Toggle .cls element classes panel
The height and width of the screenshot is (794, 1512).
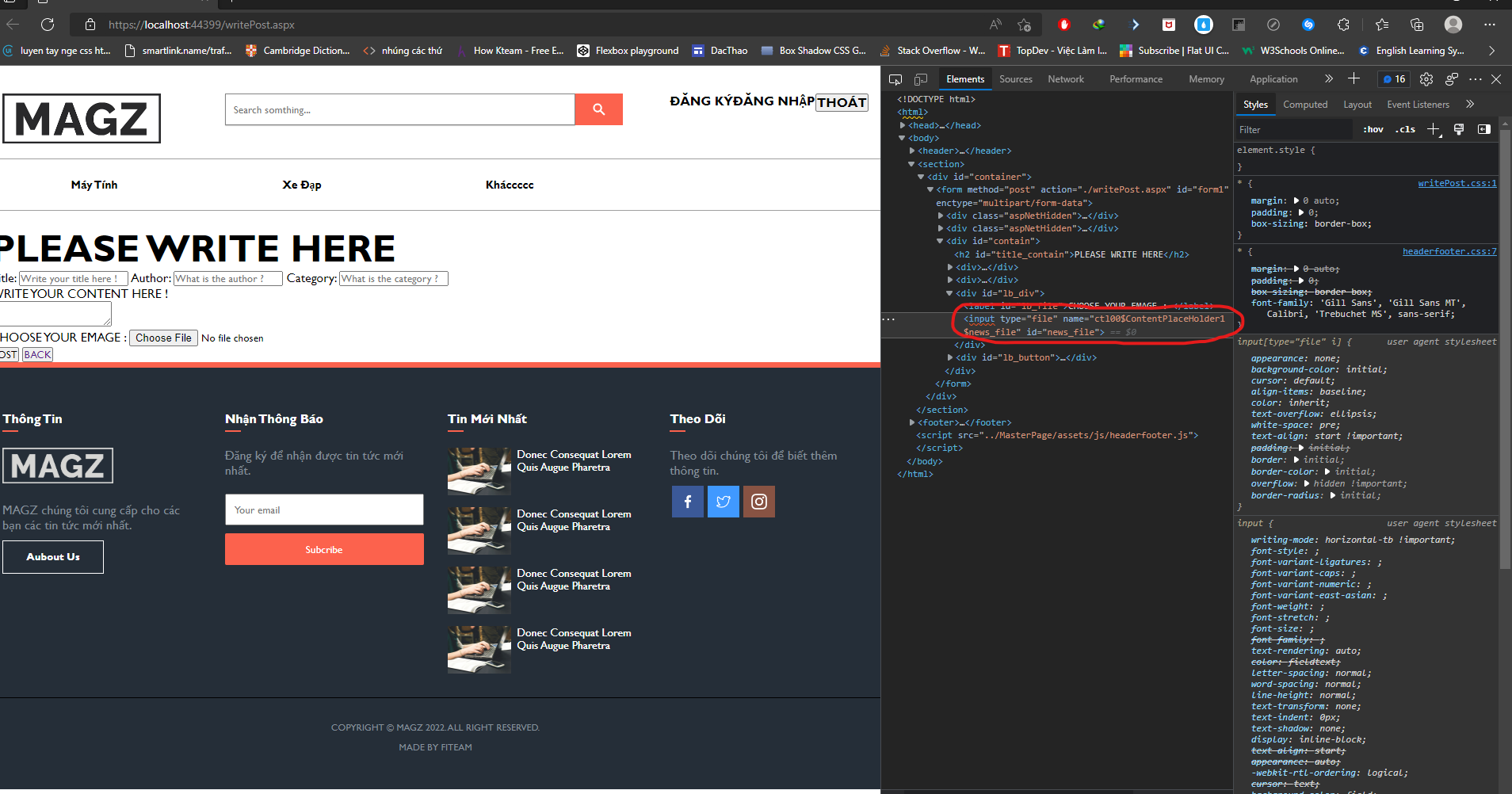[1406, 129]
